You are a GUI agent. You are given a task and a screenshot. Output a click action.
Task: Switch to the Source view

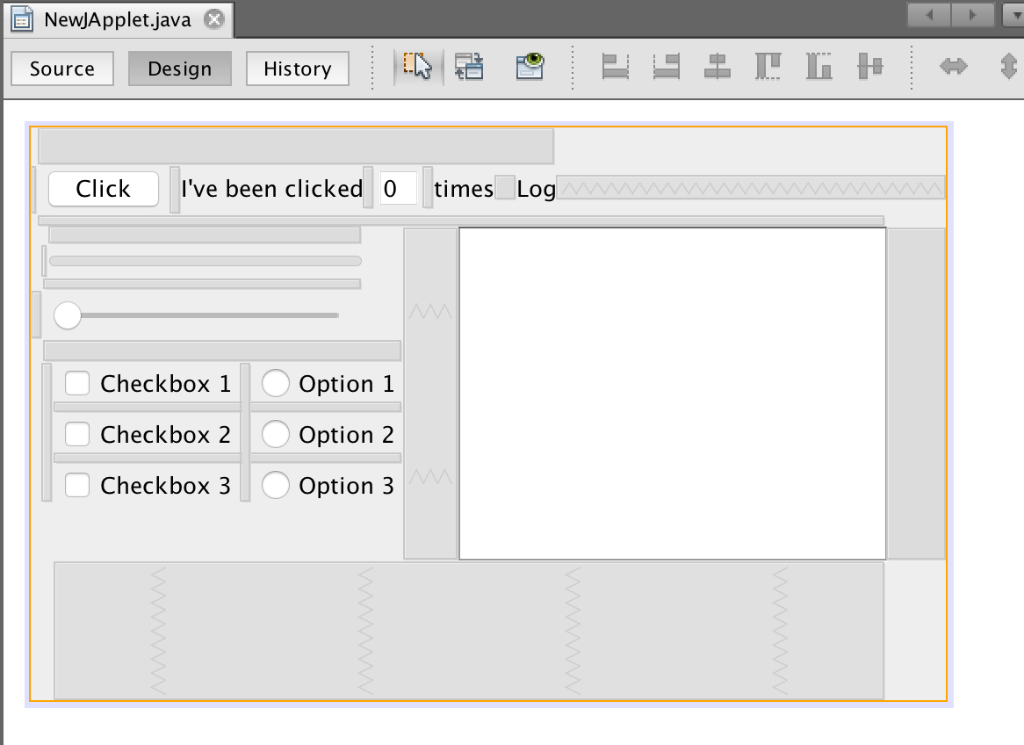(61, 69)
